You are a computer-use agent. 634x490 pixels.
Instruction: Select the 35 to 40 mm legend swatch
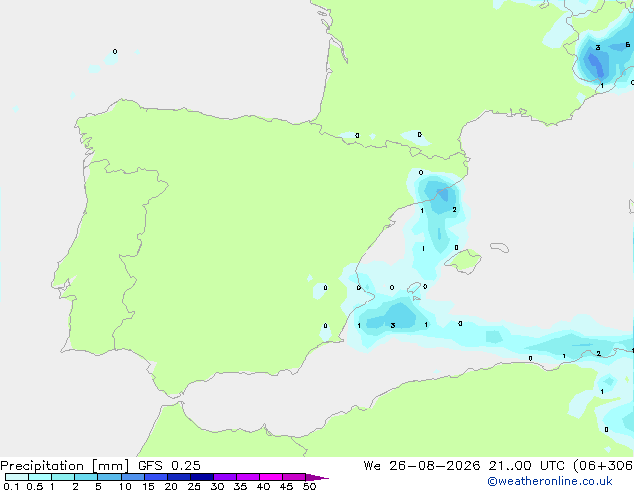(248, 477)
